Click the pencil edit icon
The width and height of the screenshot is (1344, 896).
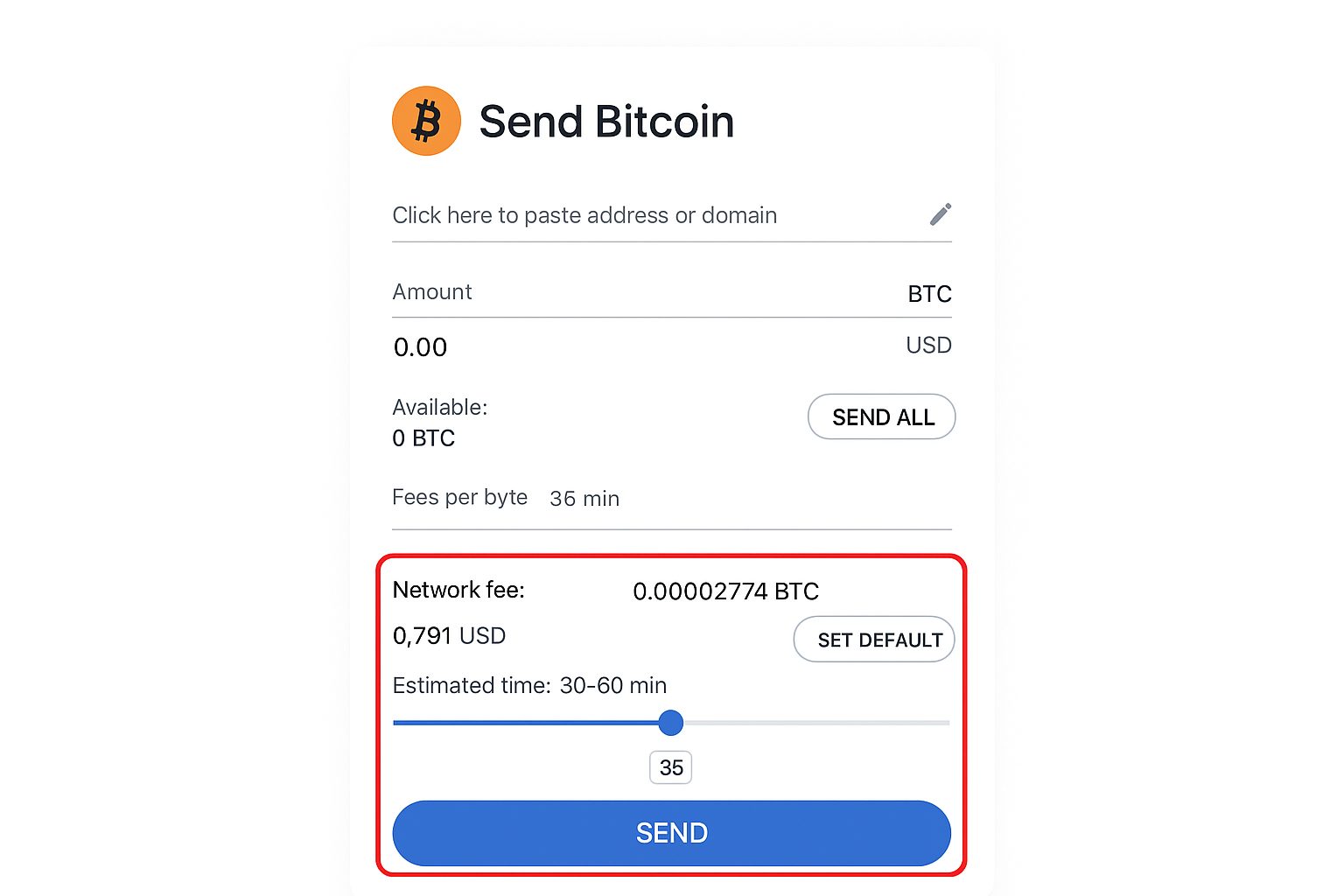pos(941,214)
